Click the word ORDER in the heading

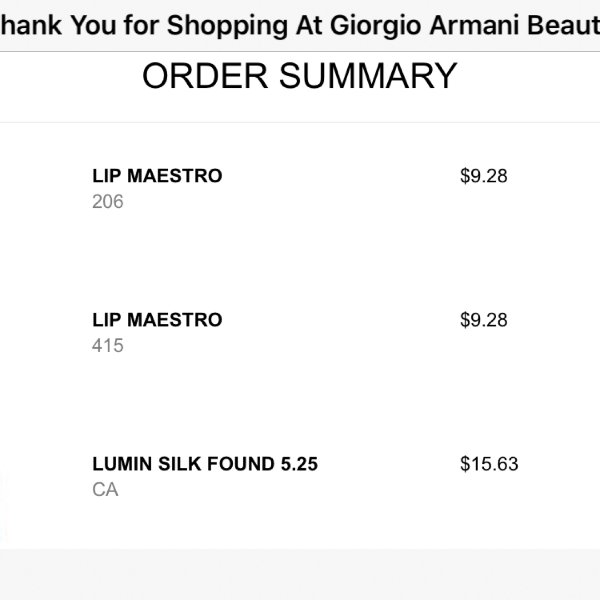(205, 76)
